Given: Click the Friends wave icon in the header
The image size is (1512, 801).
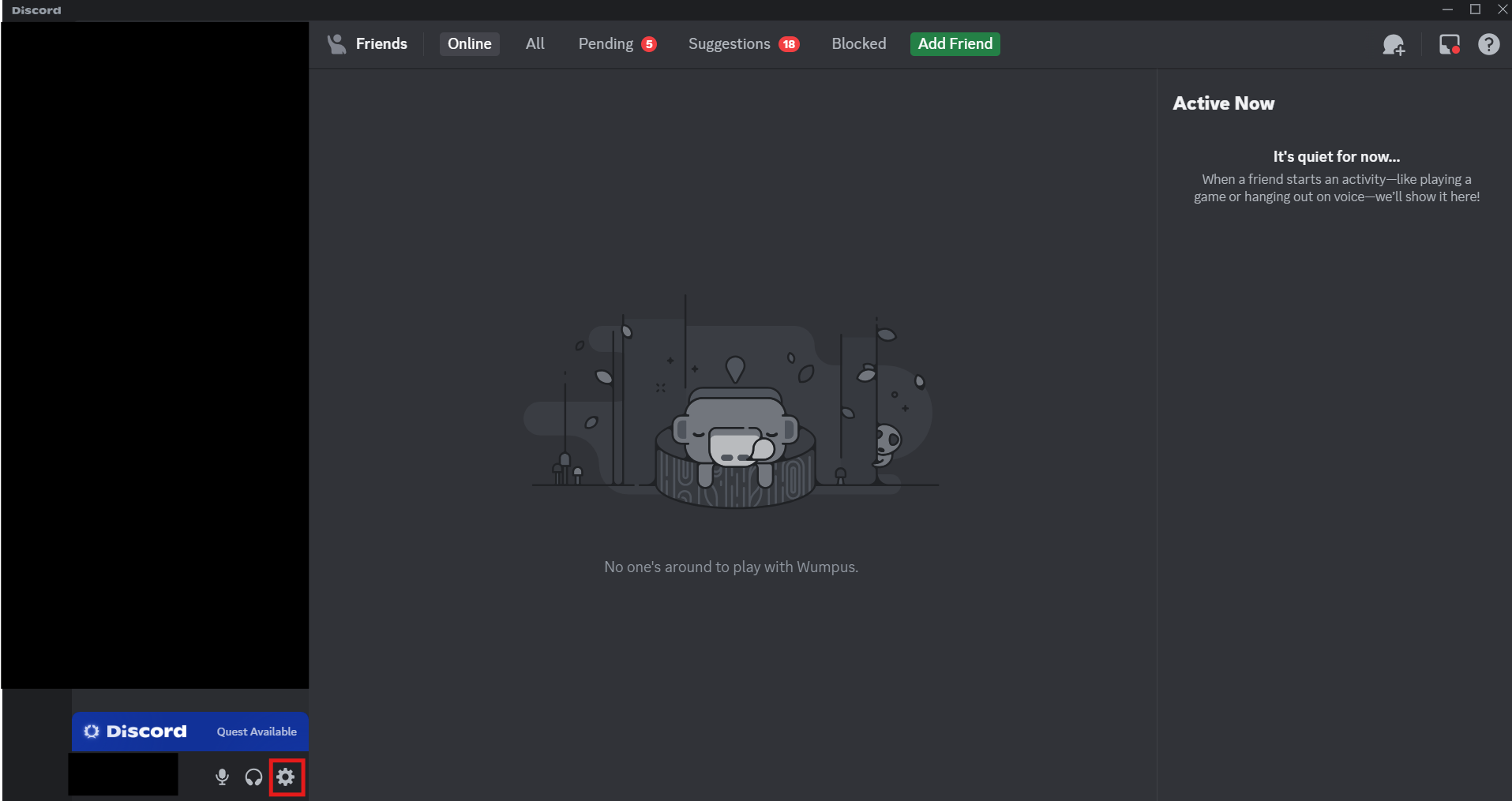Looking at the screenshot, I should tap(336, 44).
